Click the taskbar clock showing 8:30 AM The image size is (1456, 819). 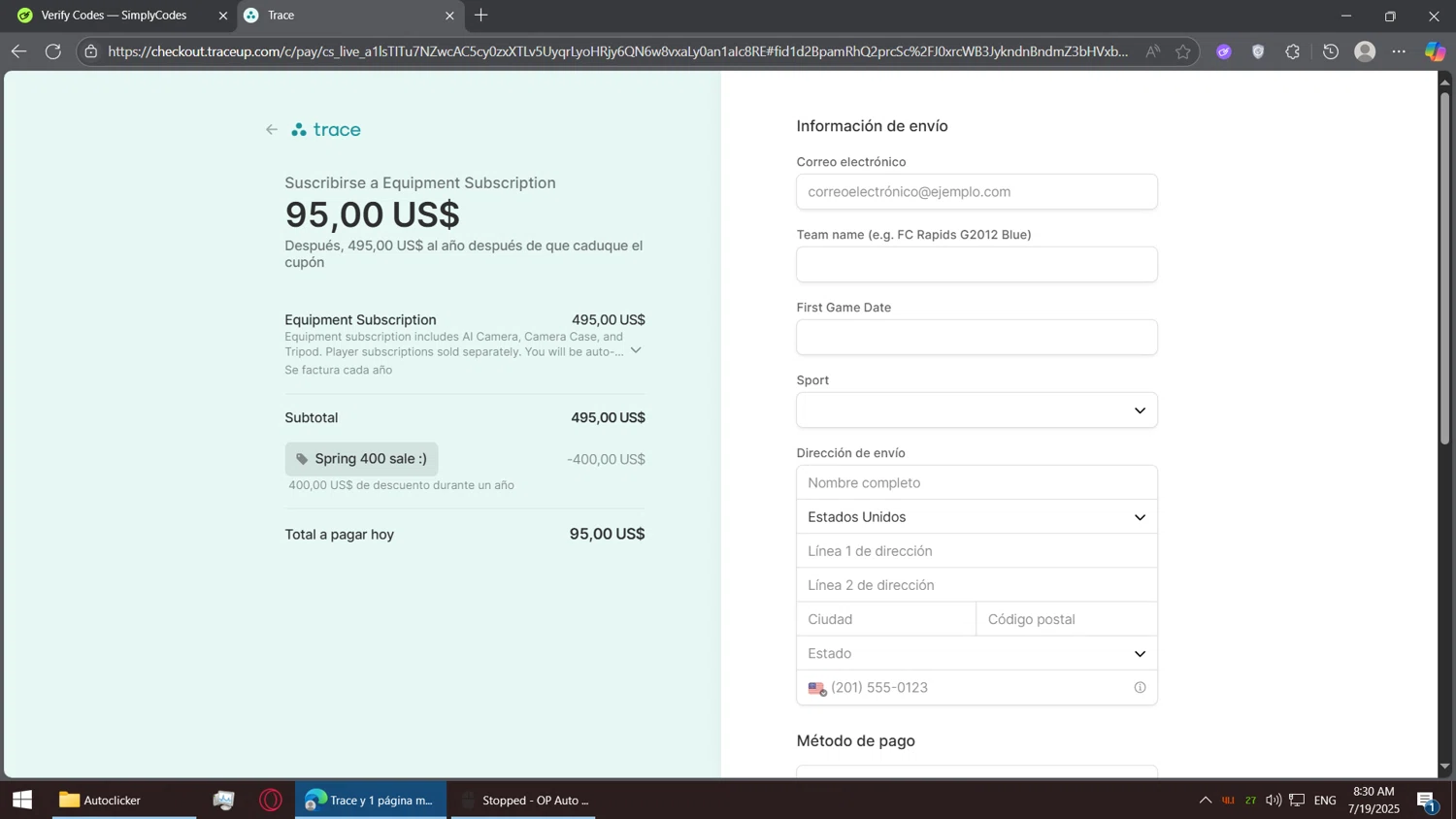coord(1373,800)
